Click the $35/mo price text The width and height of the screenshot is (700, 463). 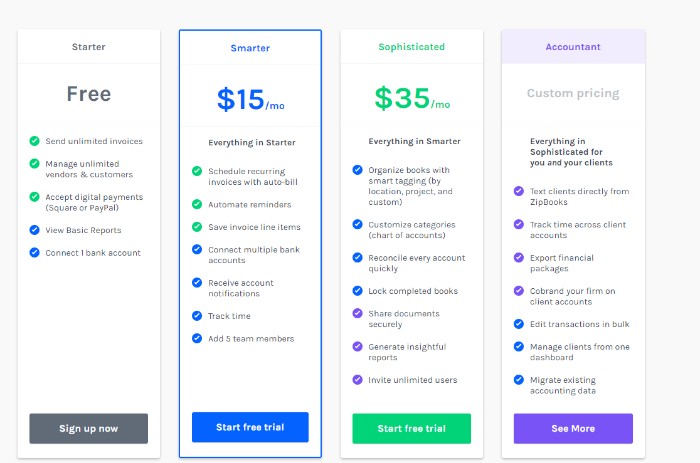(x=411, y=99)
